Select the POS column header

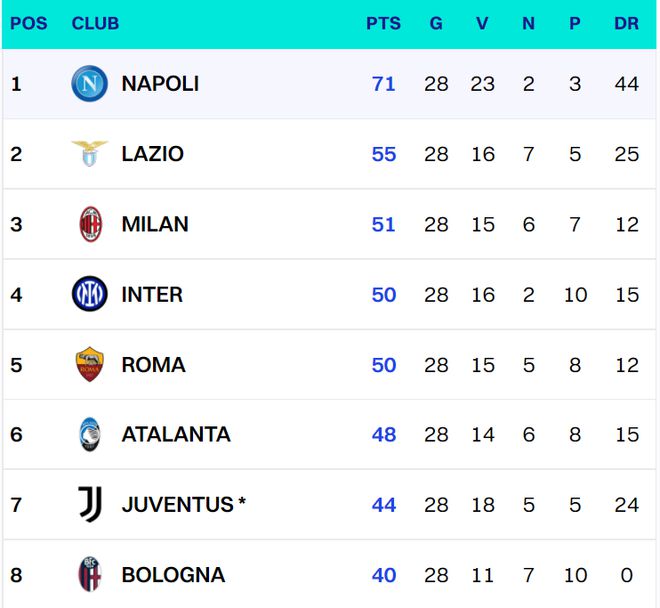tap(29, 23)
